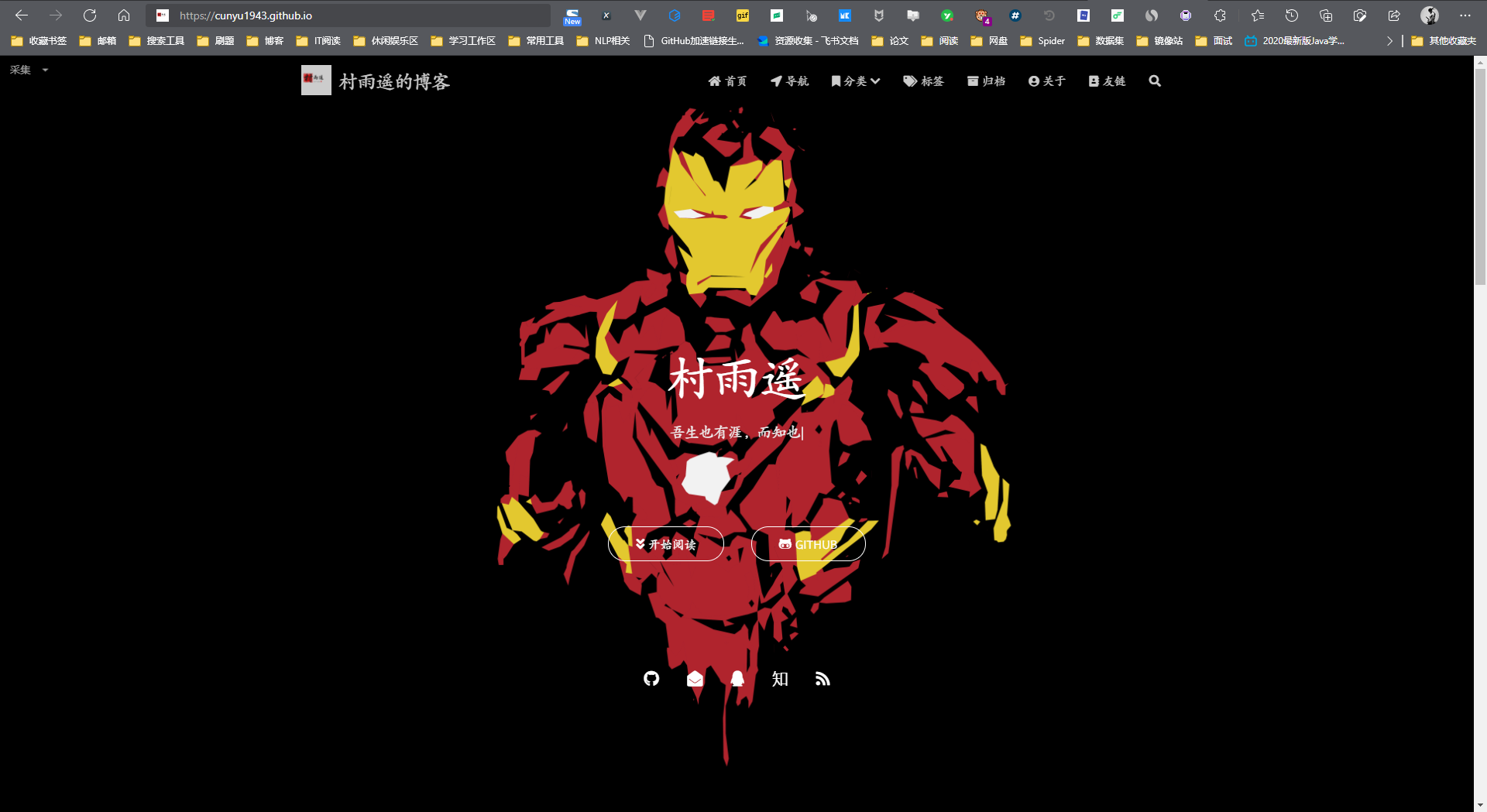Open browser favorites star icon

(x=1258, y=15)
